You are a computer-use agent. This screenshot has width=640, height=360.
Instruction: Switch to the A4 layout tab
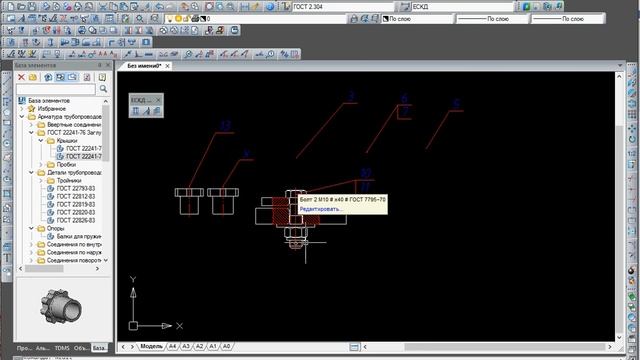click(x=173, y=346)
